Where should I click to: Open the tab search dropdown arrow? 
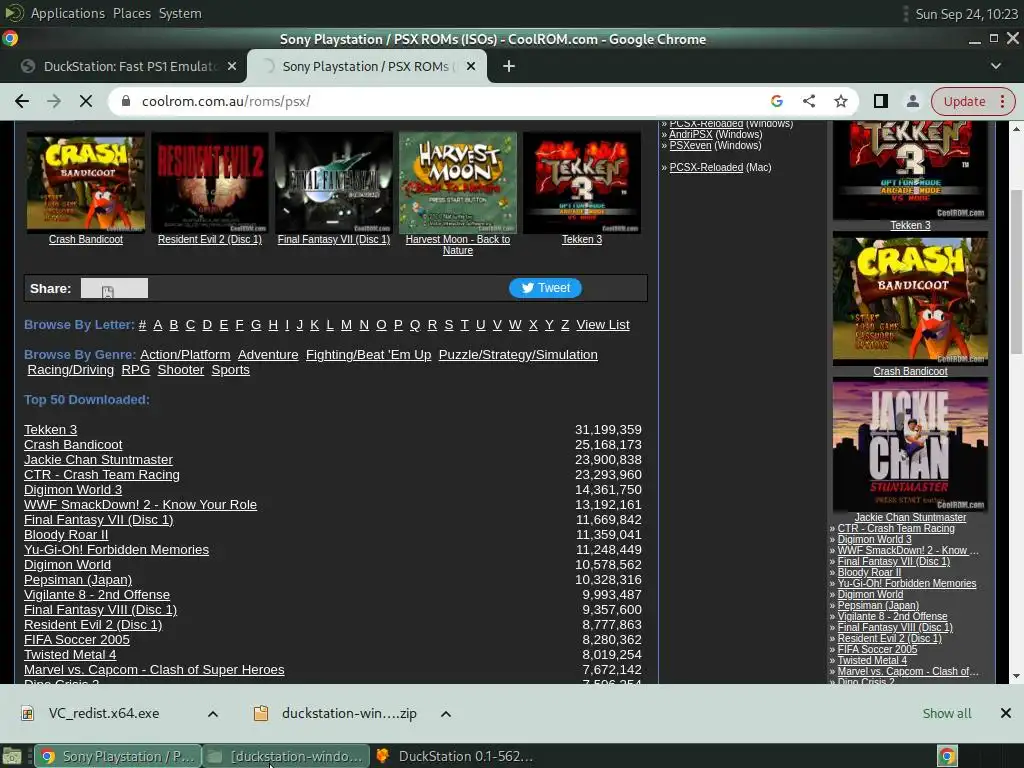click(x=995, y=66)
